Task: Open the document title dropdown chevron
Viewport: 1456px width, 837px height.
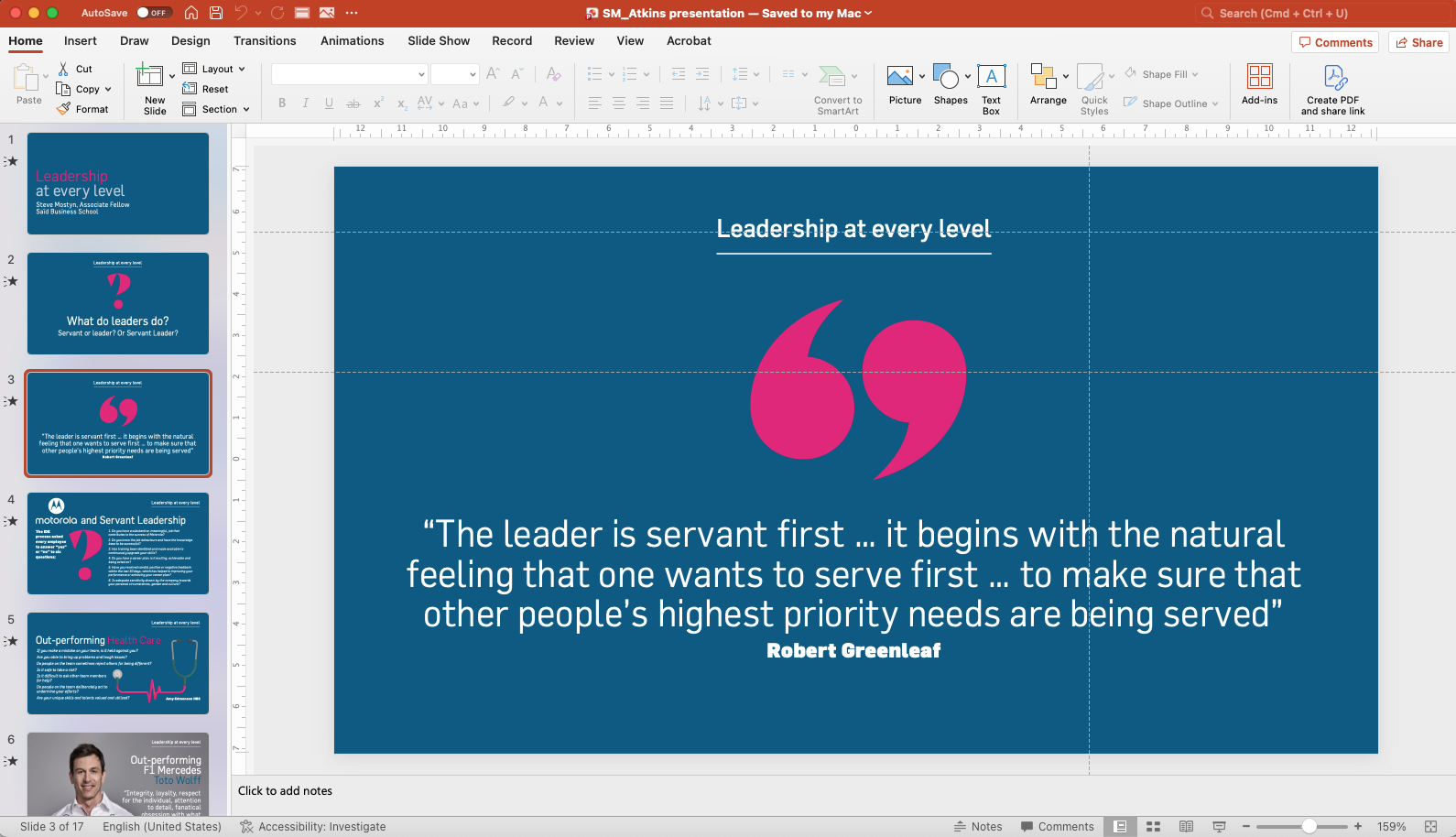Action: pyautogui.click(x=868, y=13)
